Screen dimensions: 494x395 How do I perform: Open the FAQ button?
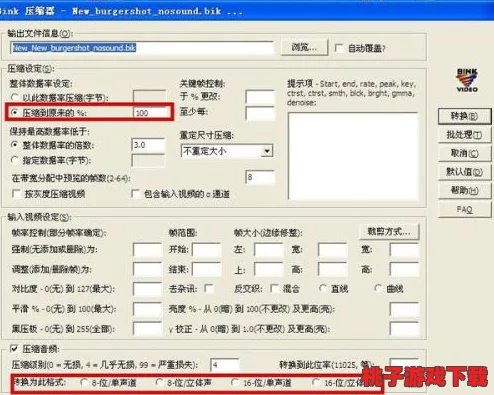tap(464, 210)
